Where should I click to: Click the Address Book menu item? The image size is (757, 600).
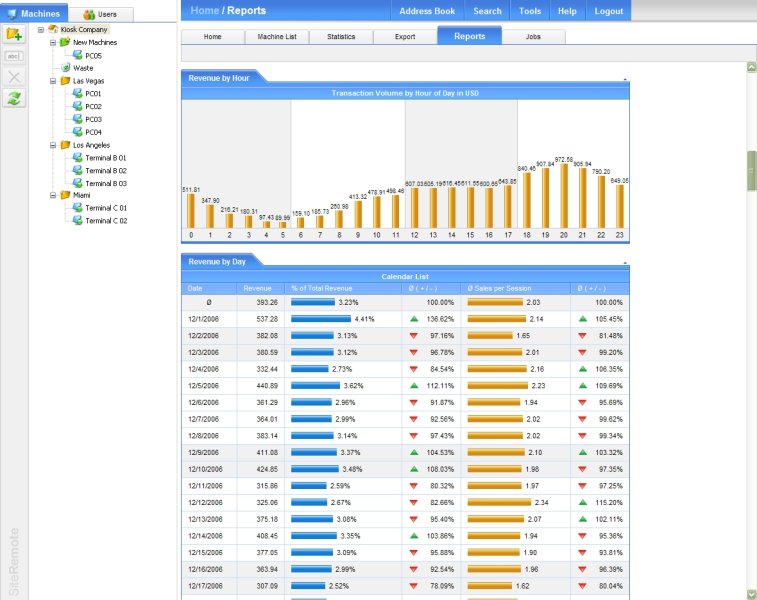tap(427, 11)
